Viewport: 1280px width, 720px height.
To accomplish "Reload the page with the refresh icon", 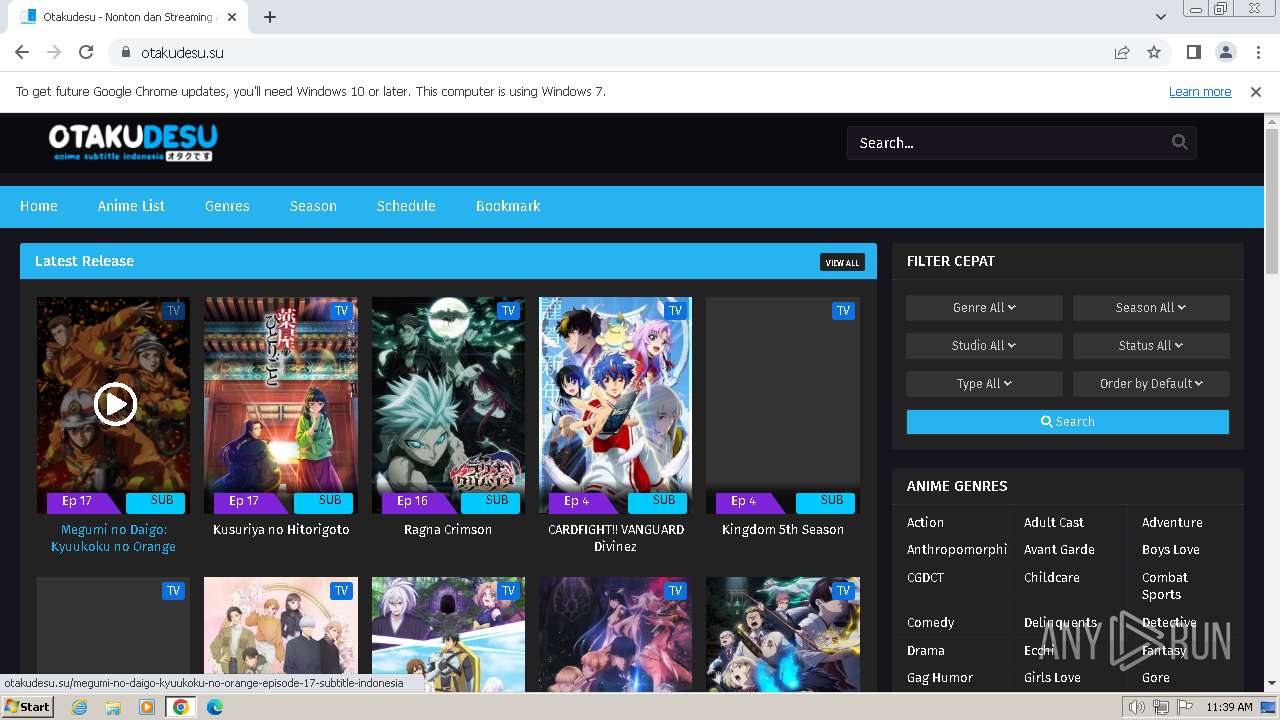I will coord(86,52).
